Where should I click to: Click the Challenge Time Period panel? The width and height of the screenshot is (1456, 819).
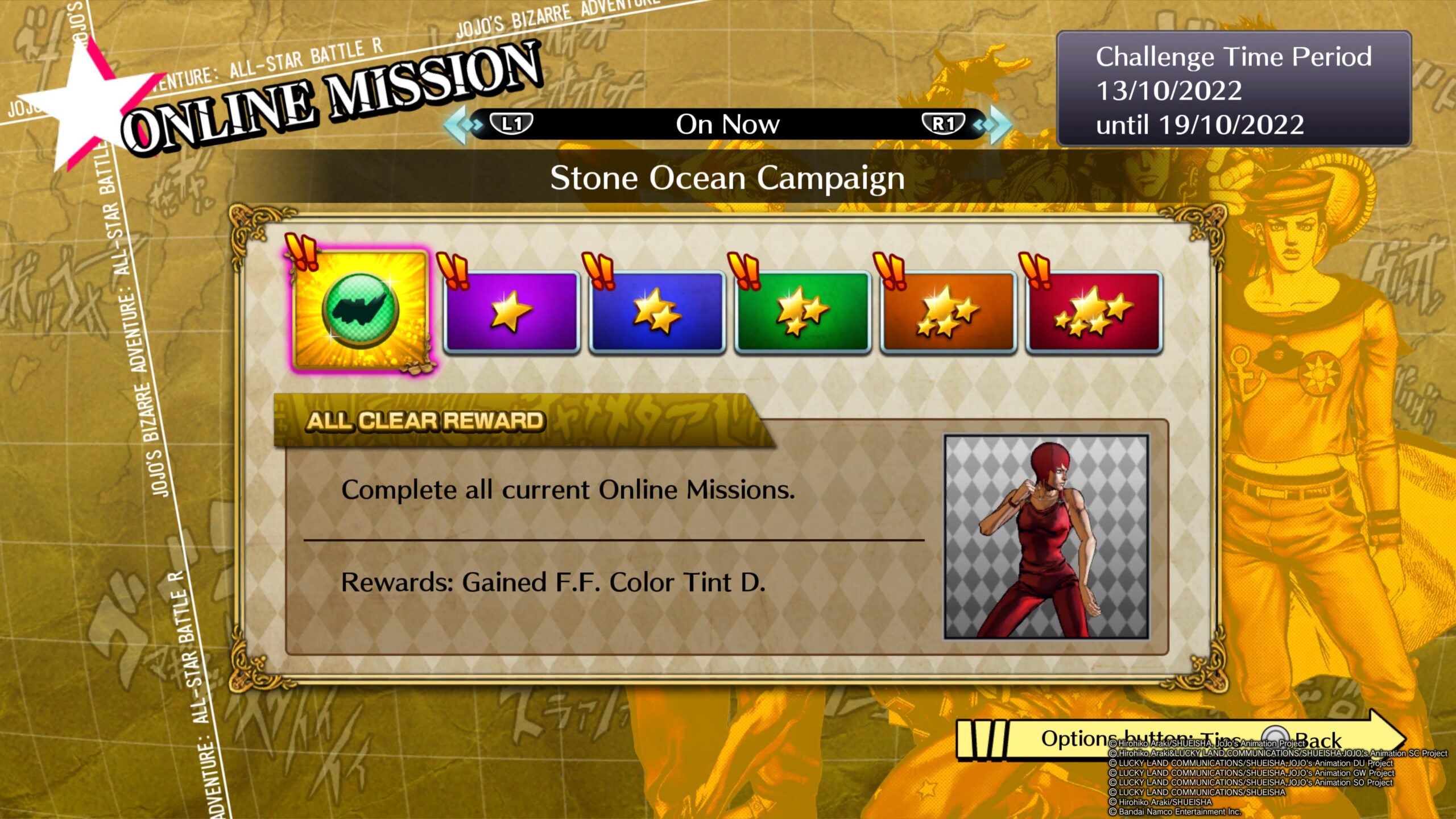(x=1234, y=89)
